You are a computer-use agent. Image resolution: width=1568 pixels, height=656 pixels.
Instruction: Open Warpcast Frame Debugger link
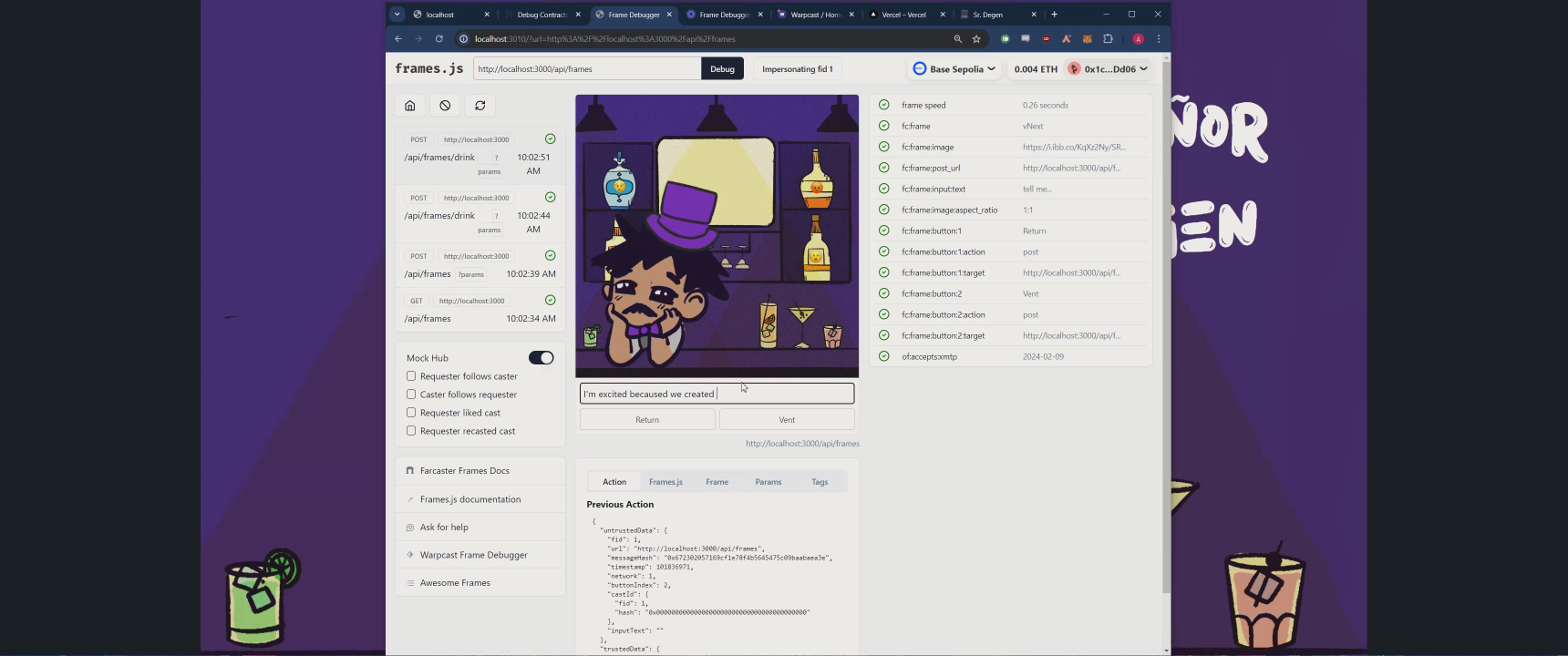(x=474, y=555)
